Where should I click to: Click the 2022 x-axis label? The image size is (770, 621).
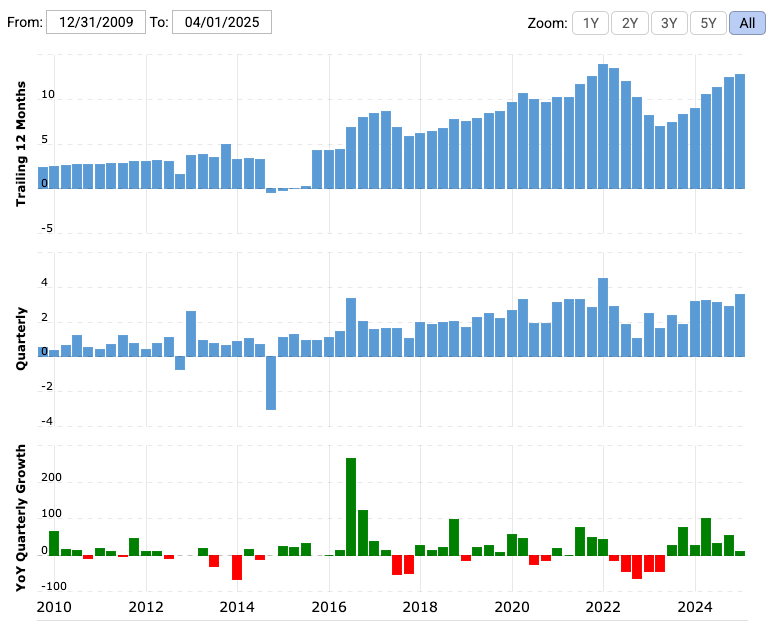pos(603,607)
